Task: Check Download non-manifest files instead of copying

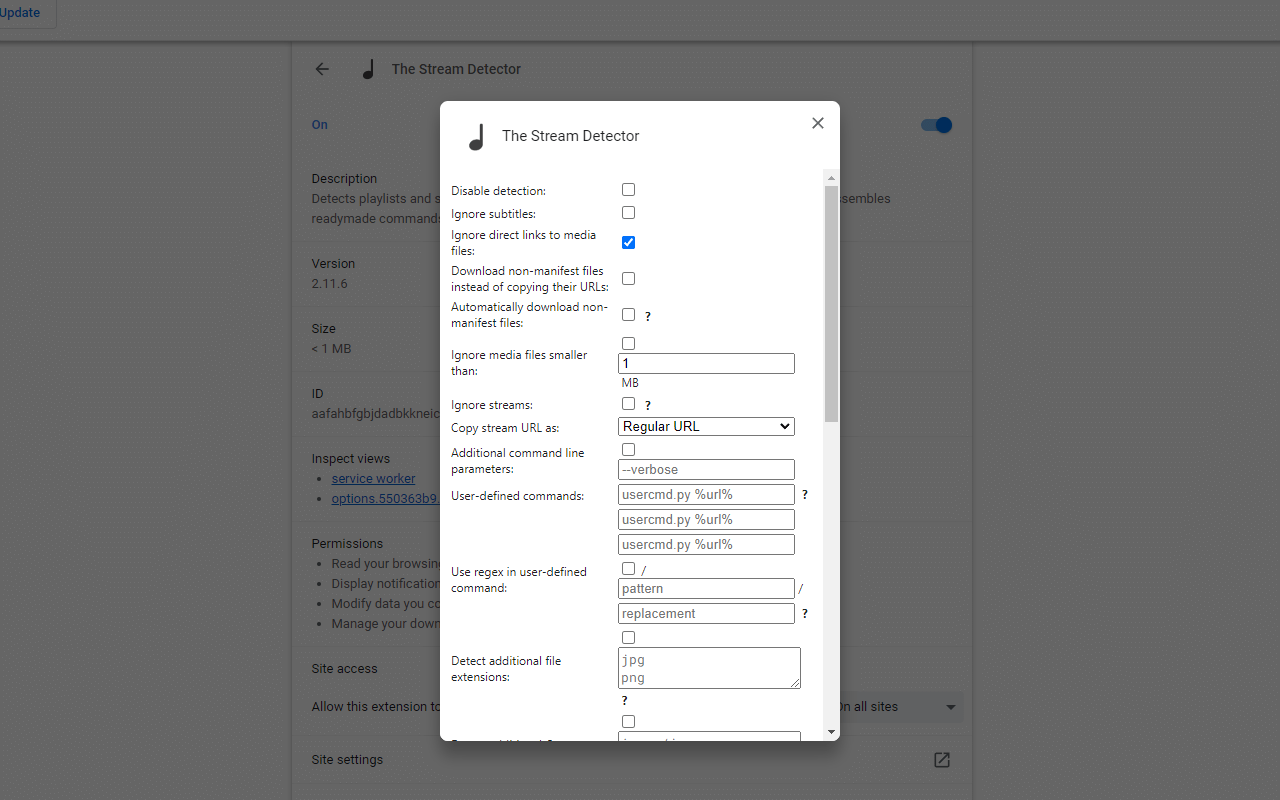Action: tap(628, 279)
